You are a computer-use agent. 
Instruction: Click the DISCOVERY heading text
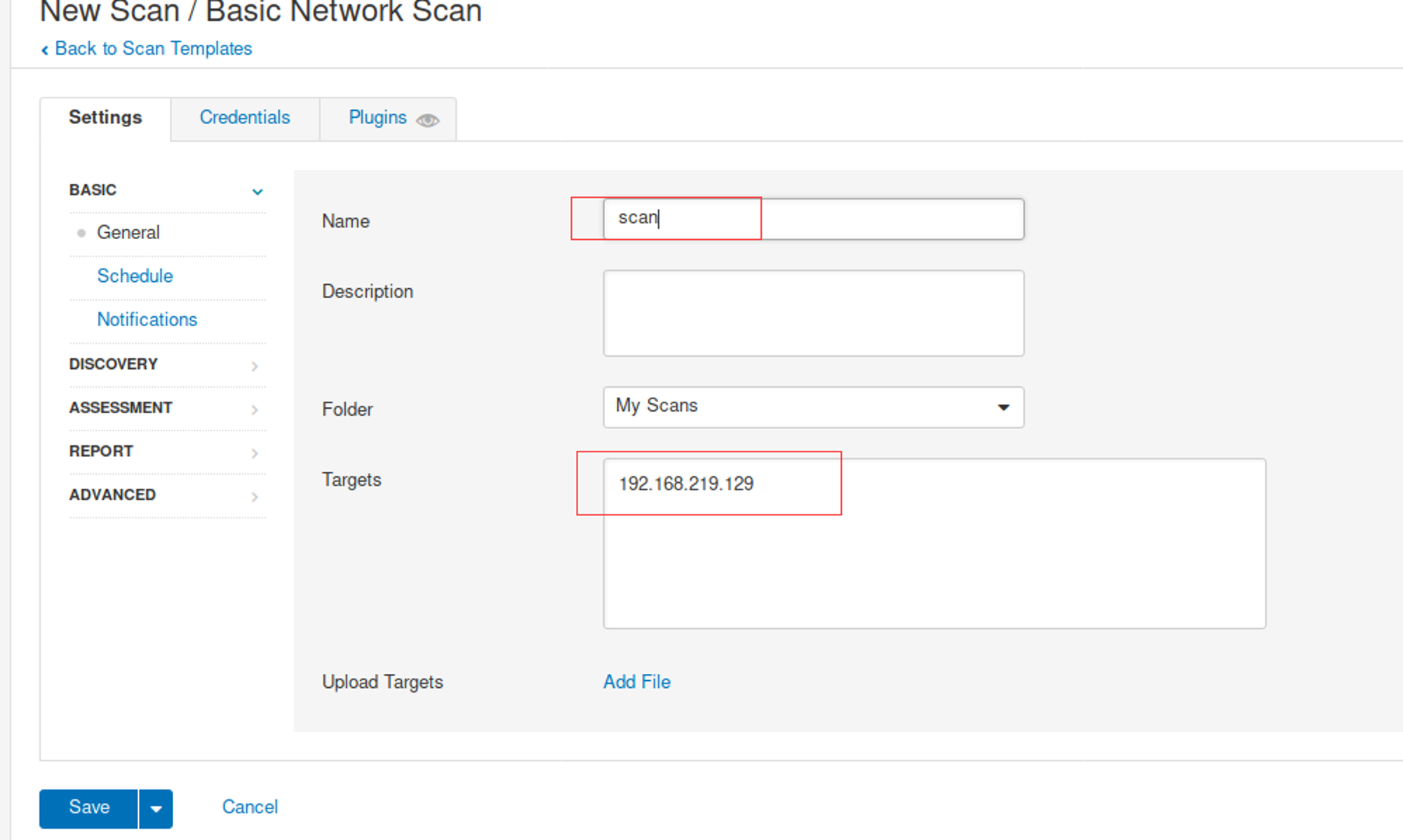113,364
